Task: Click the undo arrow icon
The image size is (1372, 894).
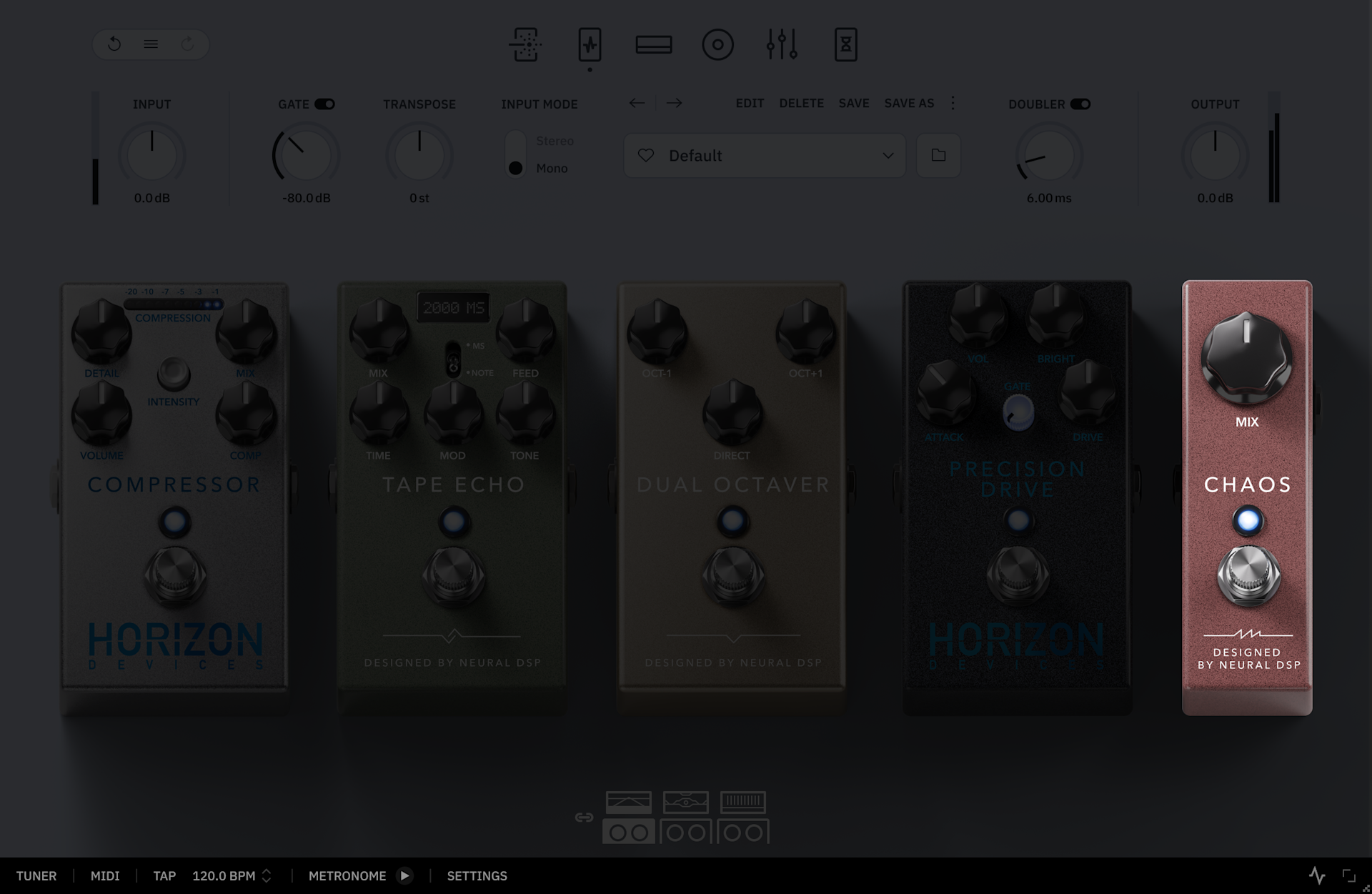Action: [114, 44]
